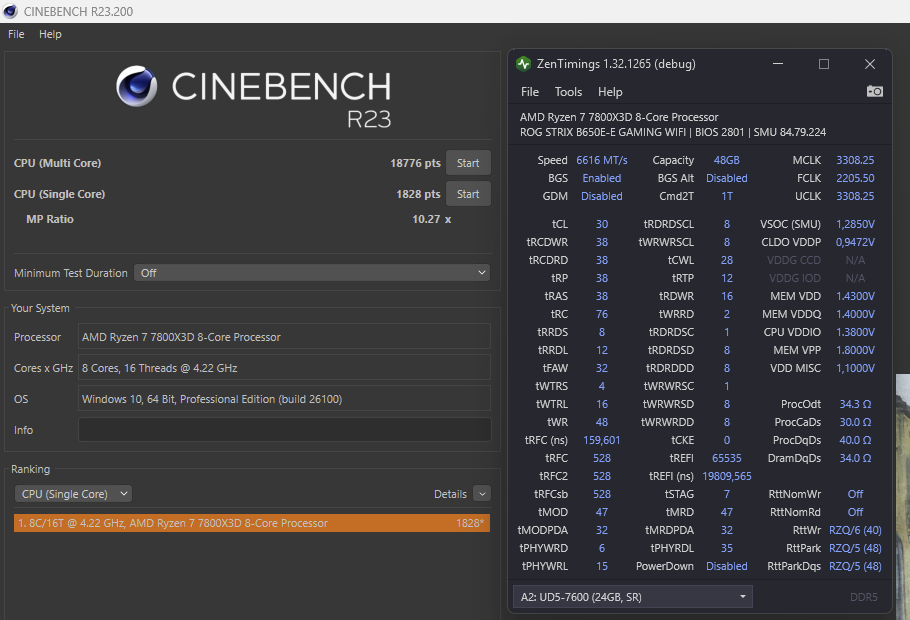The image size is (910, 620).
Task: Click the VDD MISC 1,1000V value
Action: point(855,368)
